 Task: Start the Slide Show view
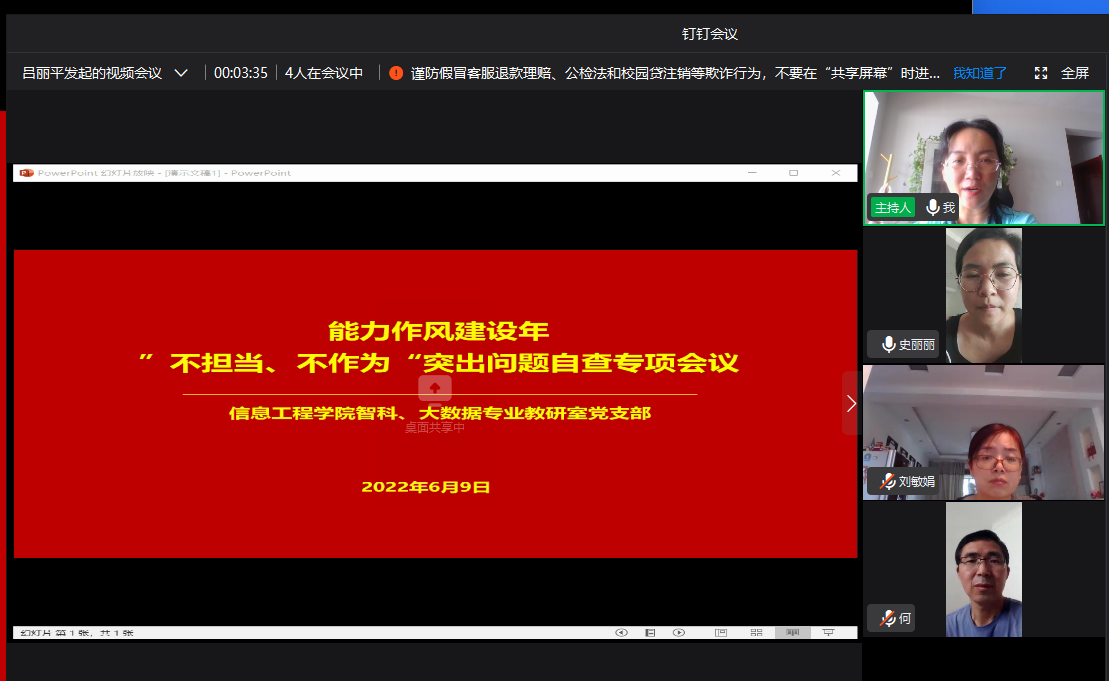pyautogui.click(x=828, y=632)
